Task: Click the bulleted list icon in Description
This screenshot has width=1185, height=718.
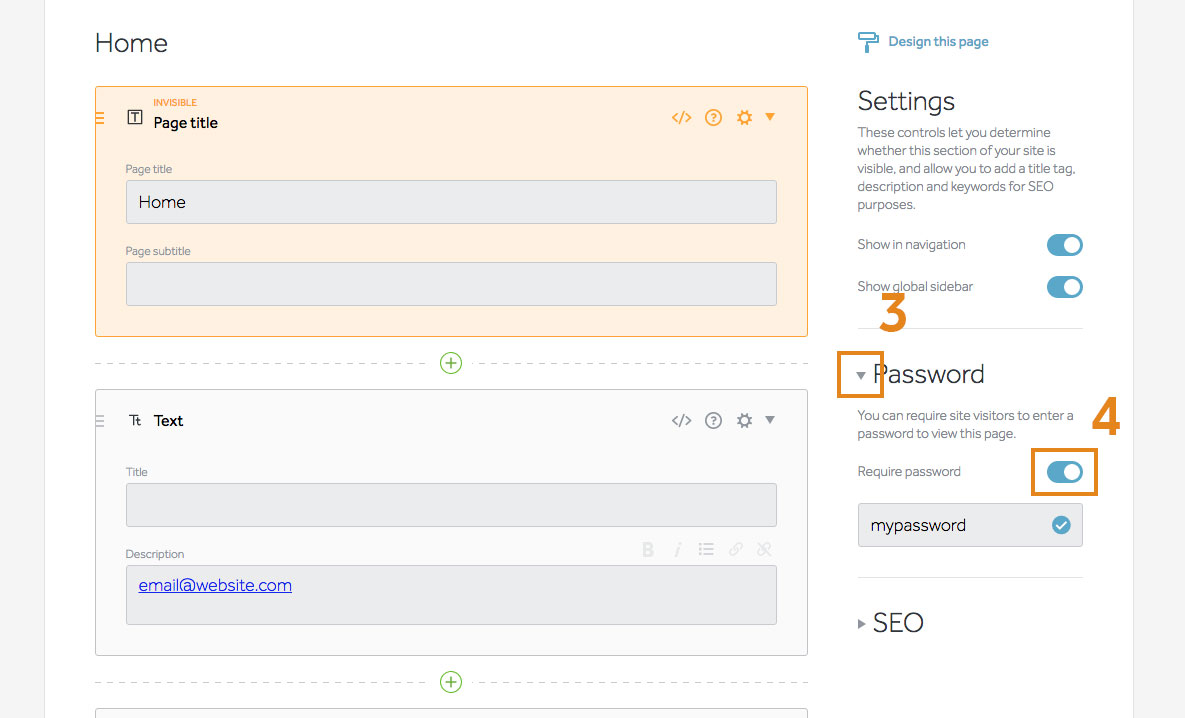Action: tap(706, 549)
